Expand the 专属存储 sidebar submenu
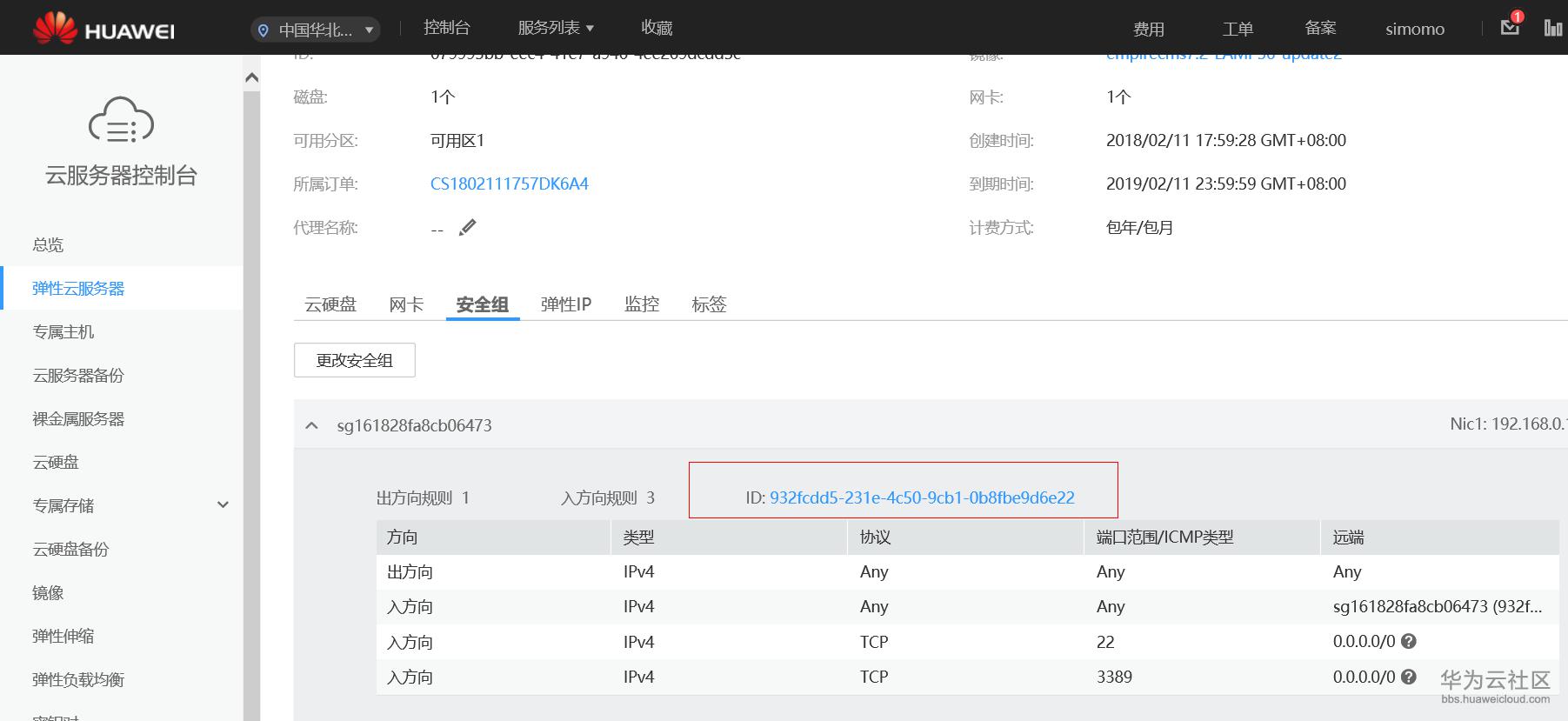This screenshot has height=721, width=1568. click(223, 504)
